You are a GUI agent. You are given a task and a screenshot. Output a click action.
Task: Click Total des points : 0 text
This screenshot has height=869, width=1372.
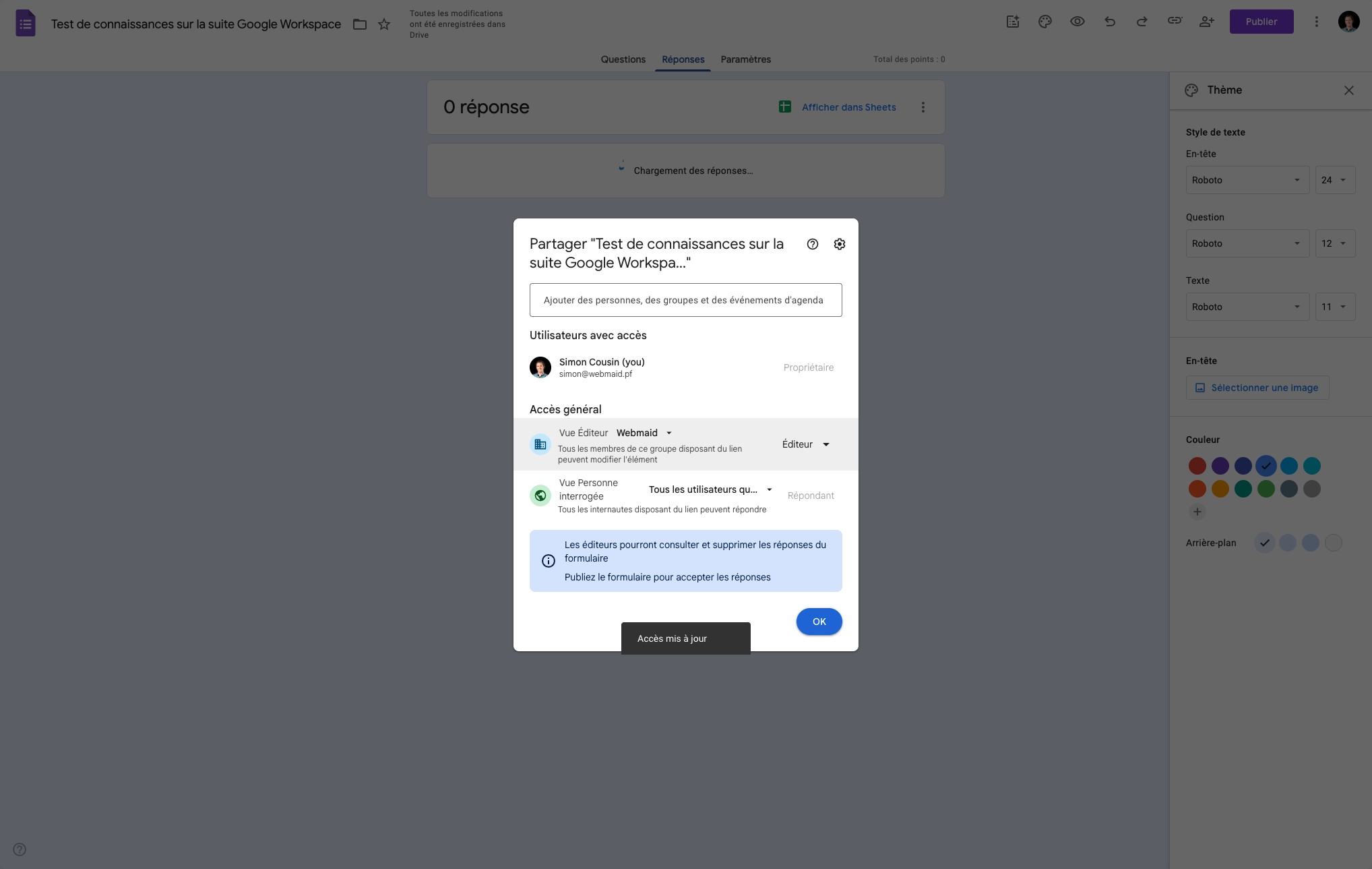[909, 59]
